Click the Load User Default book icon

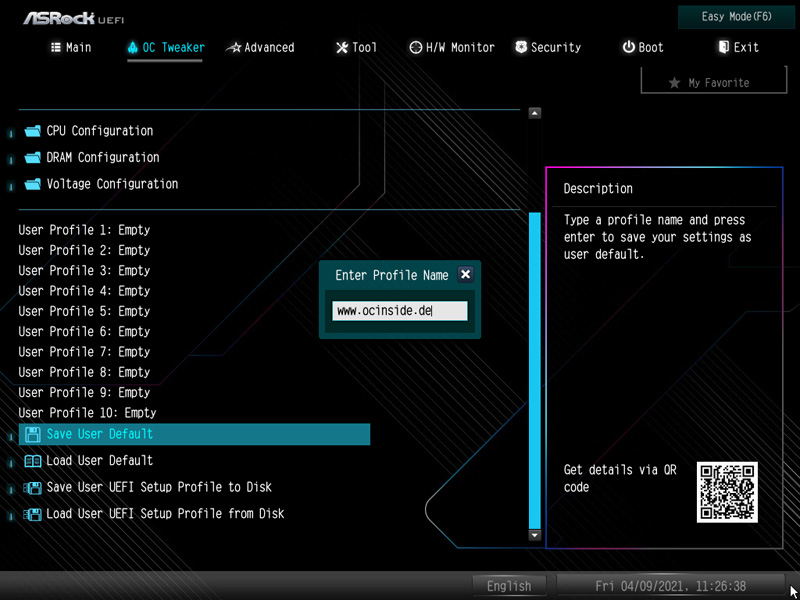[x=33, y=461]
